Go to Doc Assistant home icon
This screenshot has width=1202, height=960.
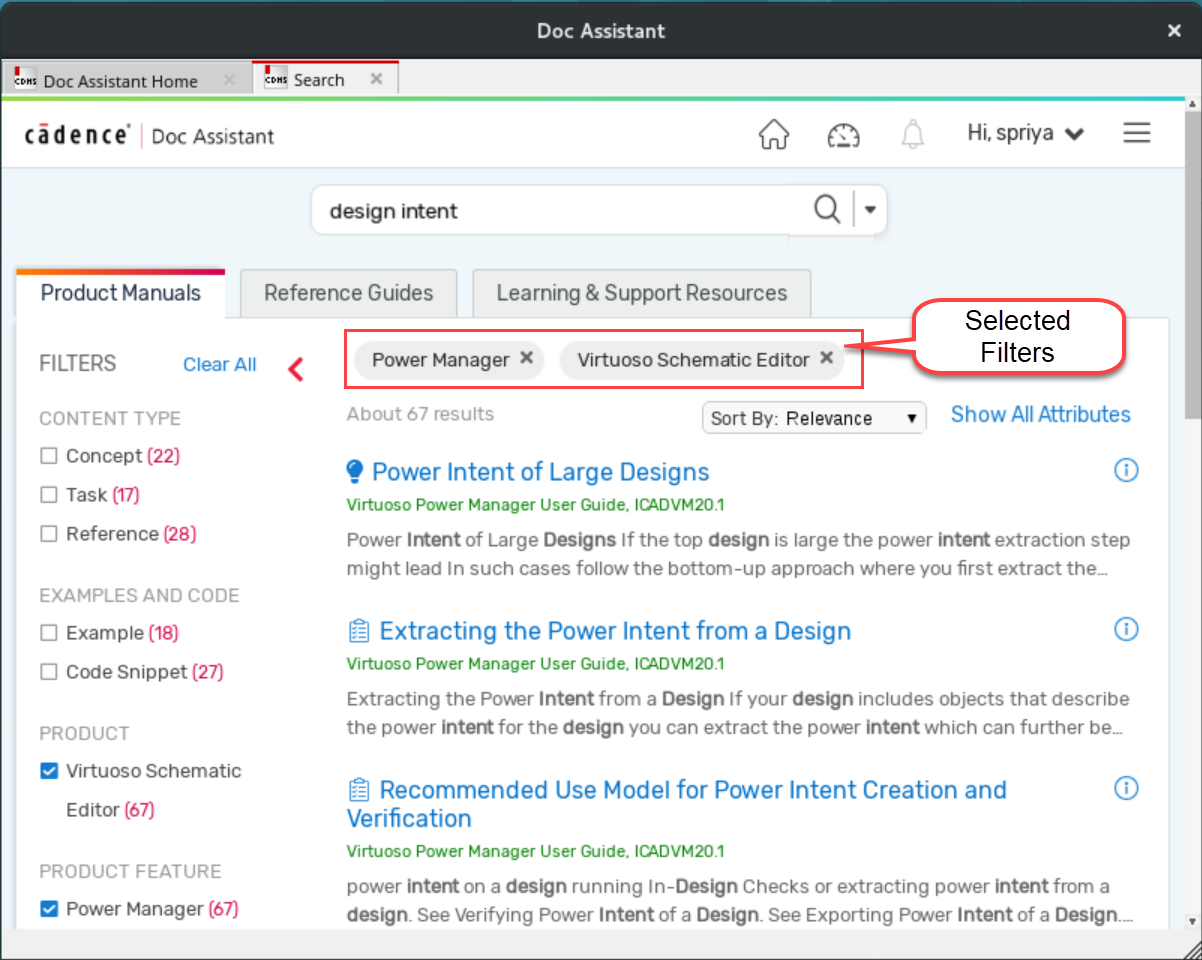[x=774, y=135]
